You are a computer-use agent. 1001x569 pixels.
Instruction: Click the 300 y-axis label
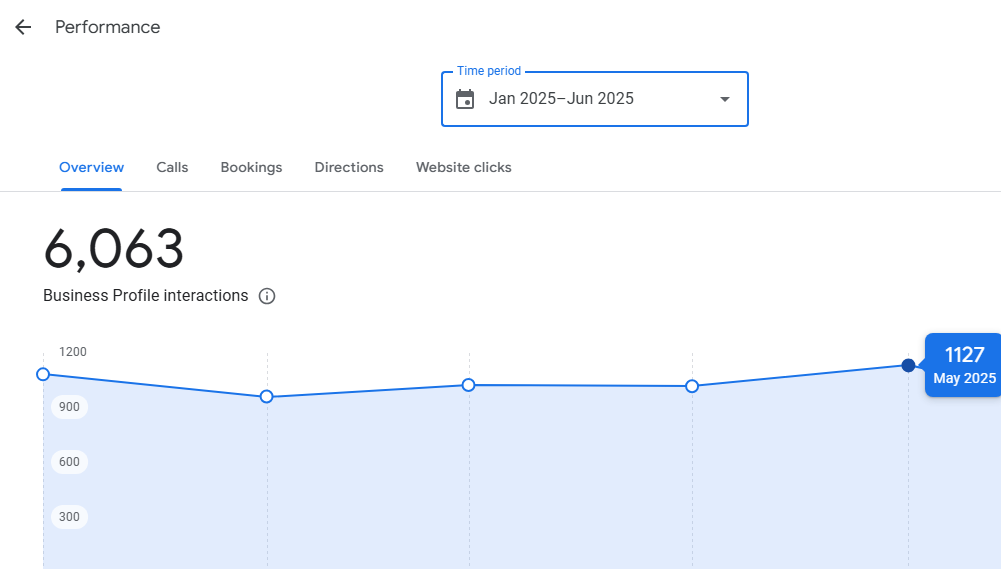click(x=70, y=517)
